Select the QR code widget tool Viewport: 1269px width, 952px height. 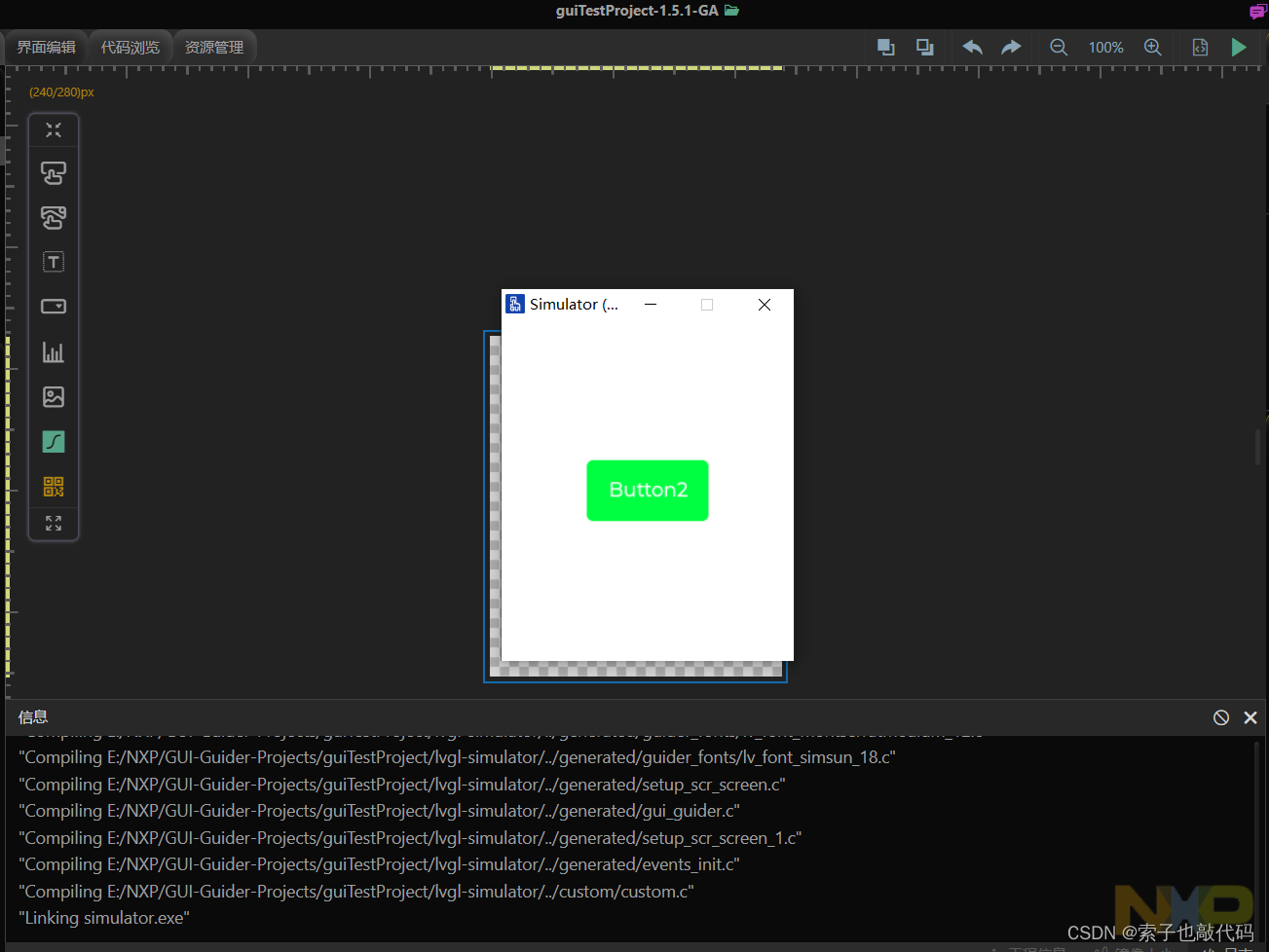point(54,487)
